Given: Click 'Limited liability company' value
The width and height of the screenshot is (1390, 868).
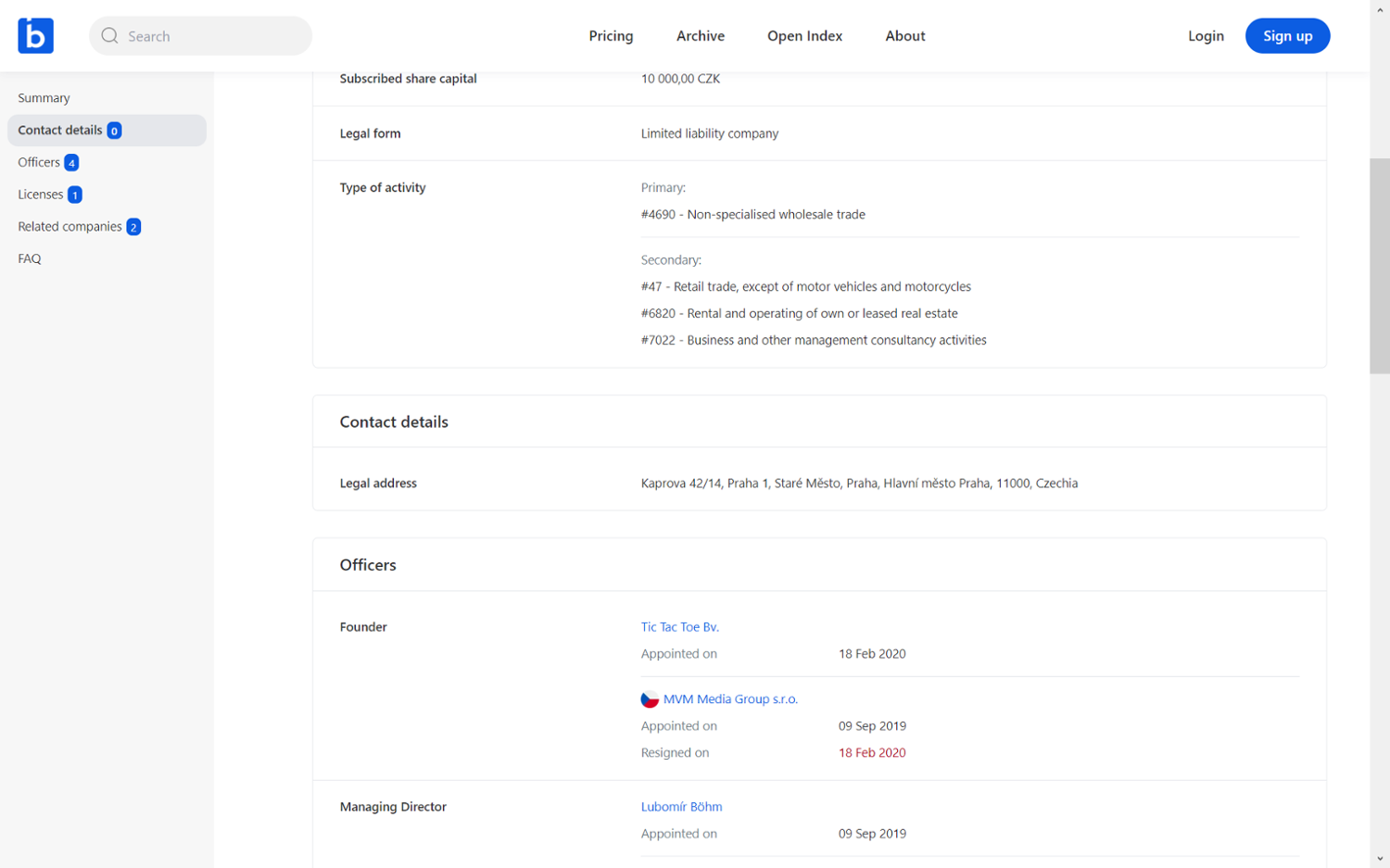Looking at the screenshot, I should click(709, 134).
